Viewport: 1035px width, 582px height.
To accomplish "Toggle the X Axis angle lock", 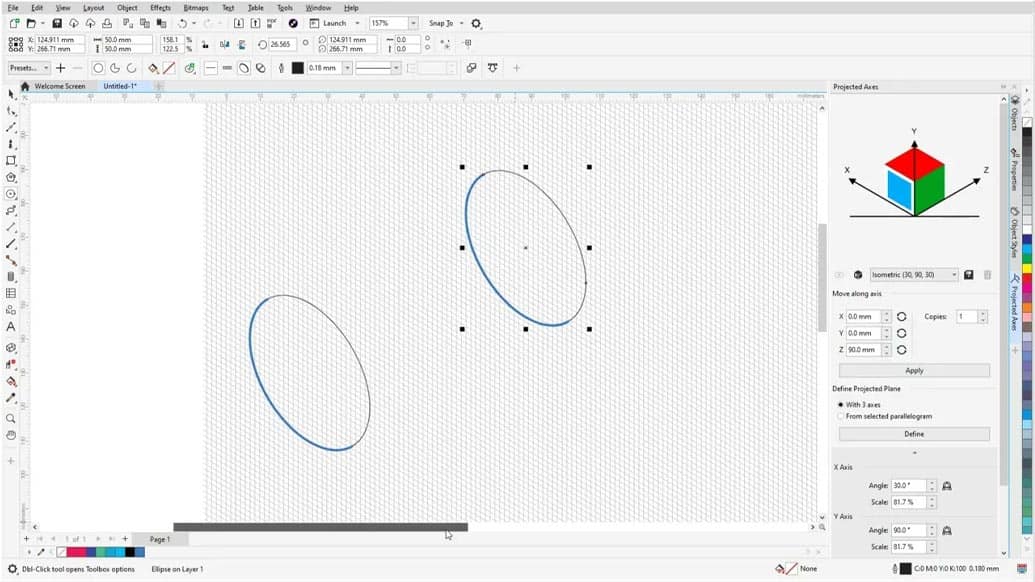I will click(x=946, y=486).
